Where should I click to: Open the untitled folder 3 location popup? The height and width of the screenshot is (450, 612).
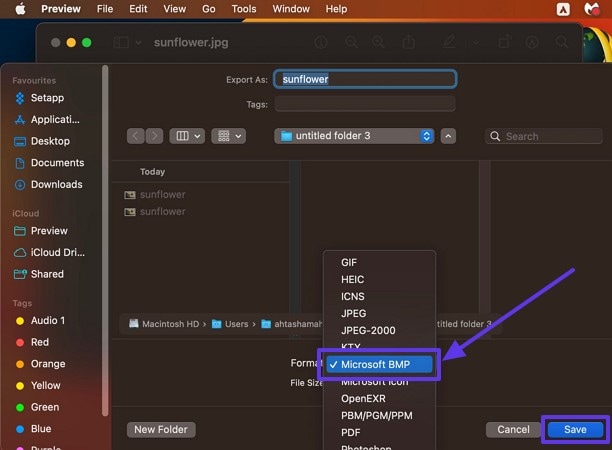[x=354, y=136]
